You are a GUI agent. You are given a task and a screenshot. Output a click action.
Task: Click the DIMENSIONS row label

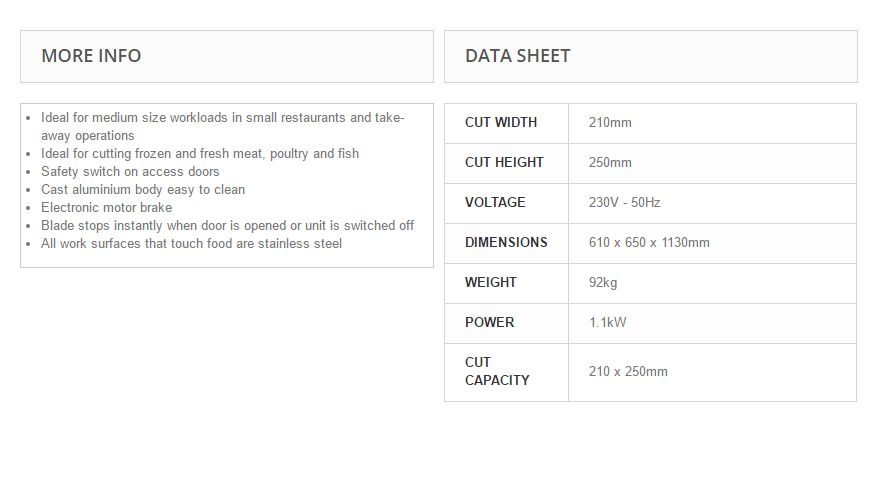(506, 243)
